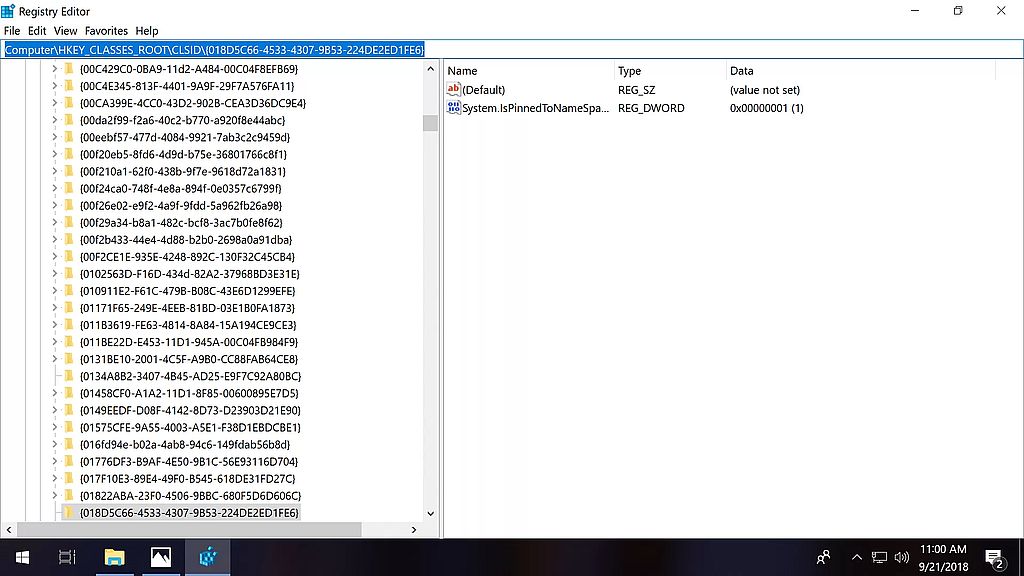Expand the {00CA399E-4CC0-43D2-902B-CEA3D36DC9E4} key
Screen dimensions: 1024x576
tap(55, 103)
